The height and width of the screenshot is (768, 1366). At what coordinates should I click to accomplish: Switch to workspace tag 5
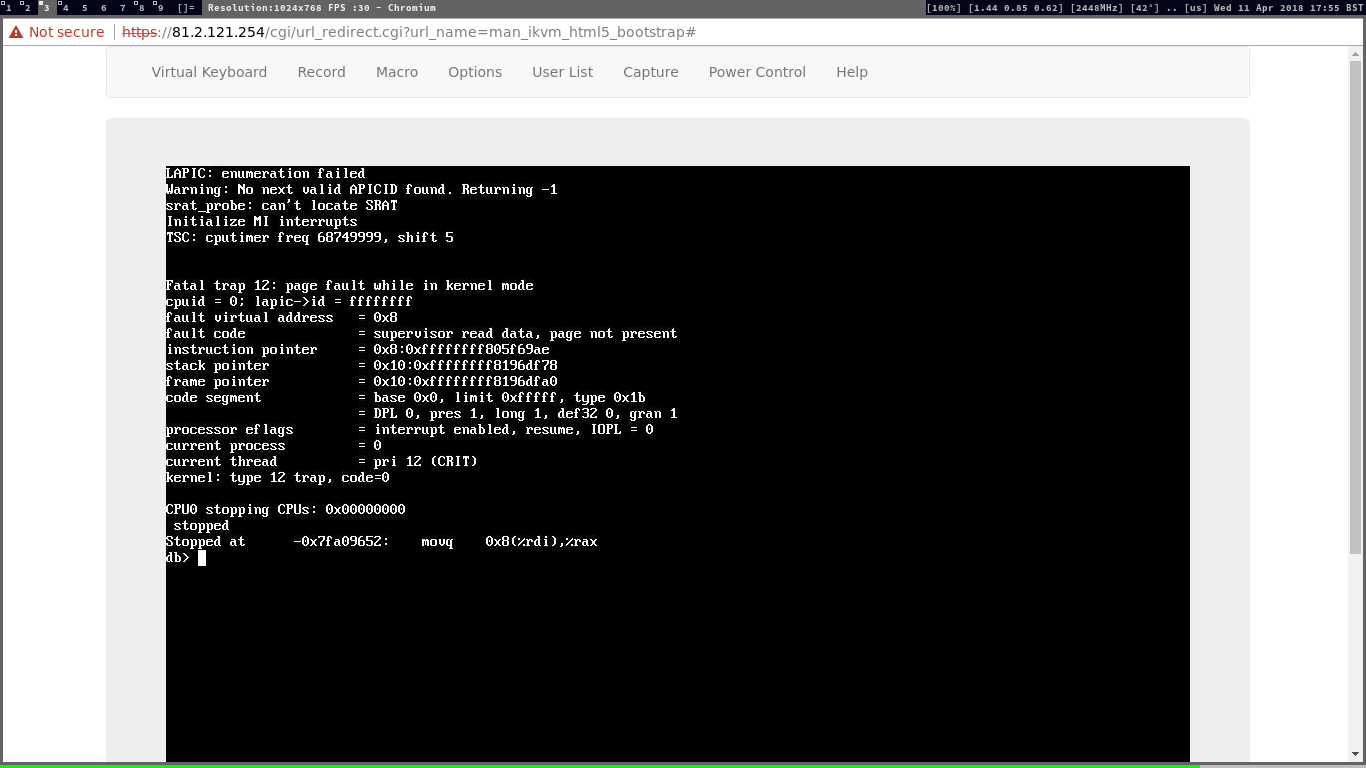(x=84, y=7)
